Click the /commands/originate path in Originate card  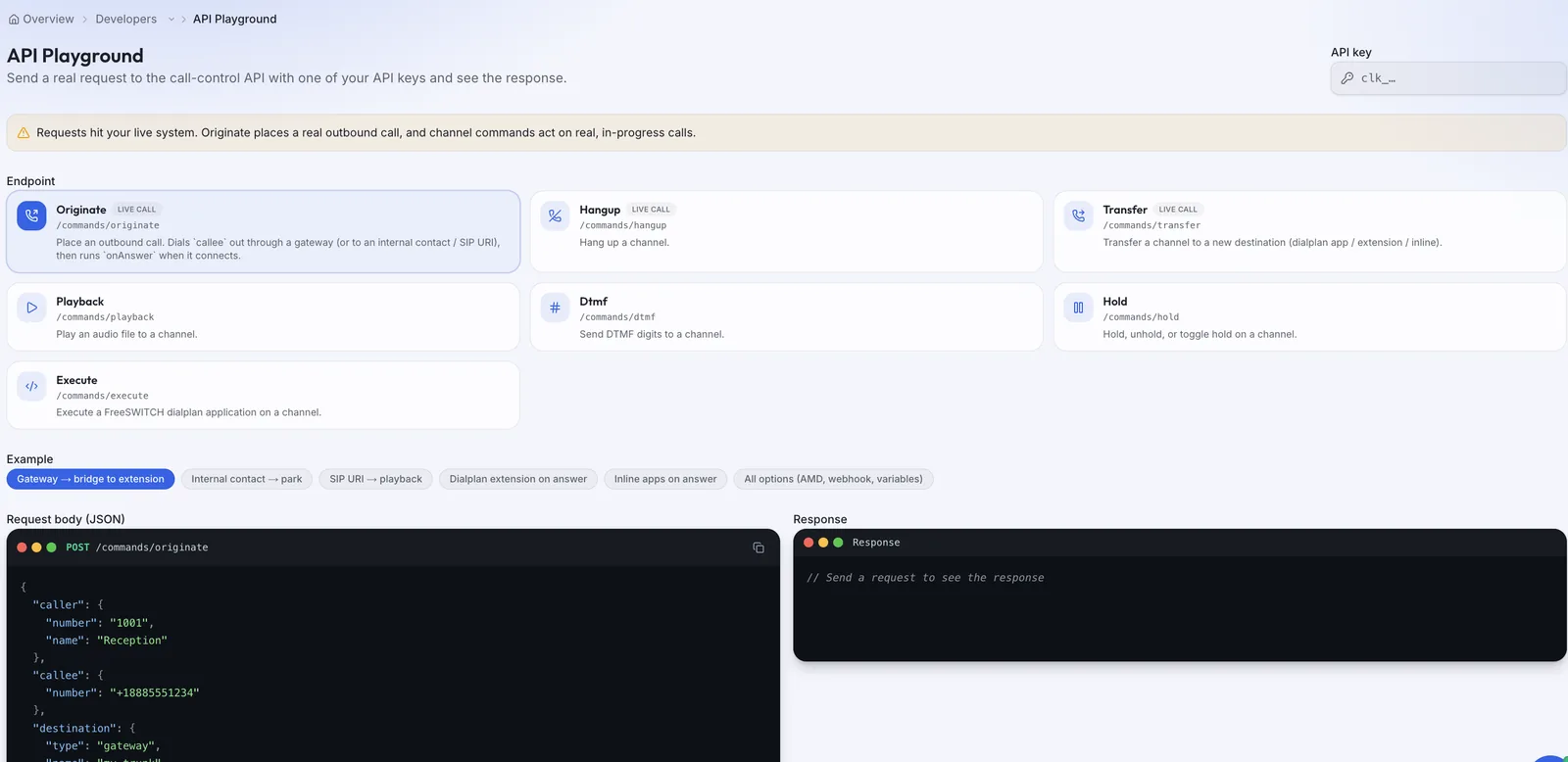[x=108, y=225]
